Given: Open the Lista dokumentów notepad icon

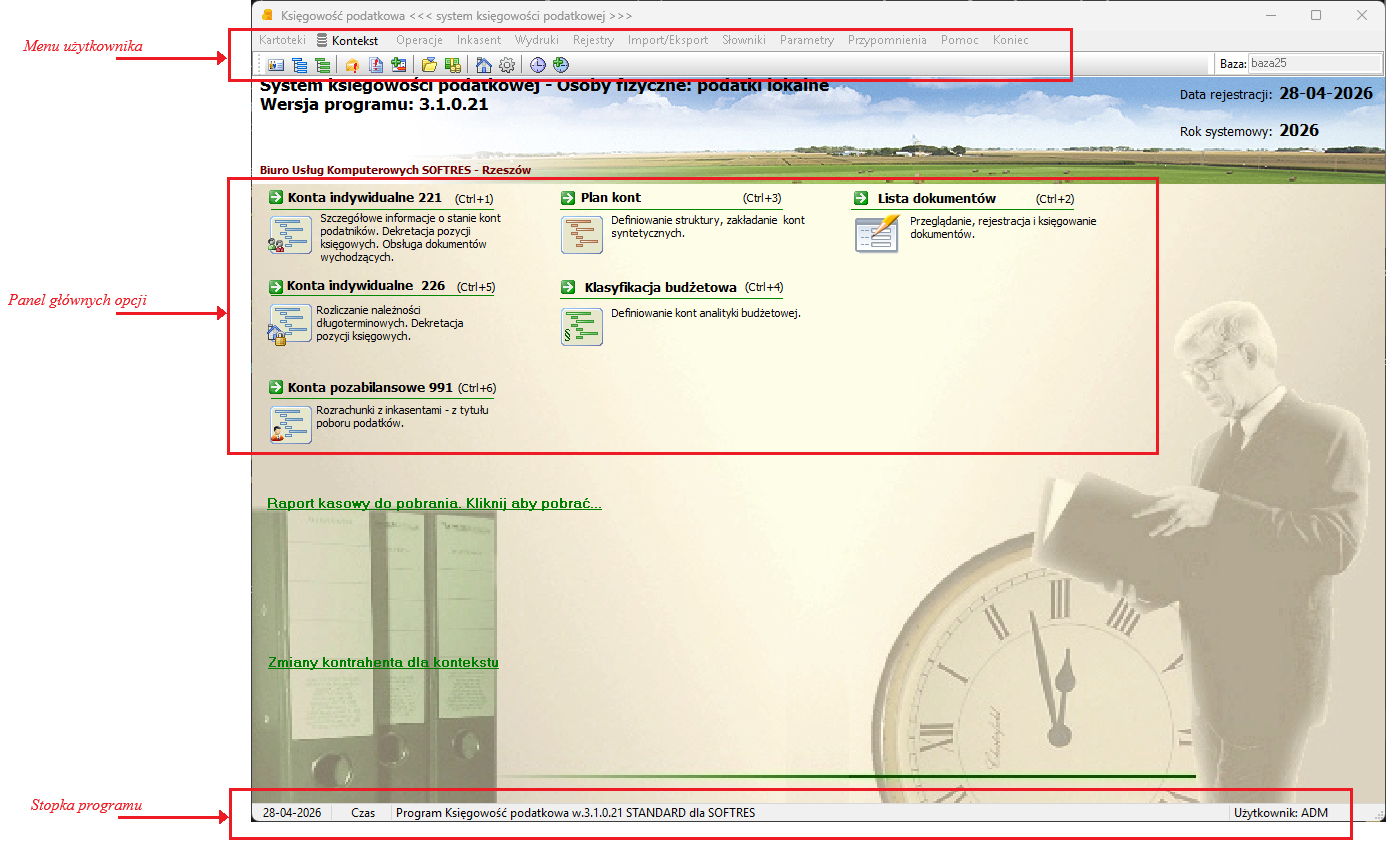Looking at the screenshot, I should click(x=876, y=233).
